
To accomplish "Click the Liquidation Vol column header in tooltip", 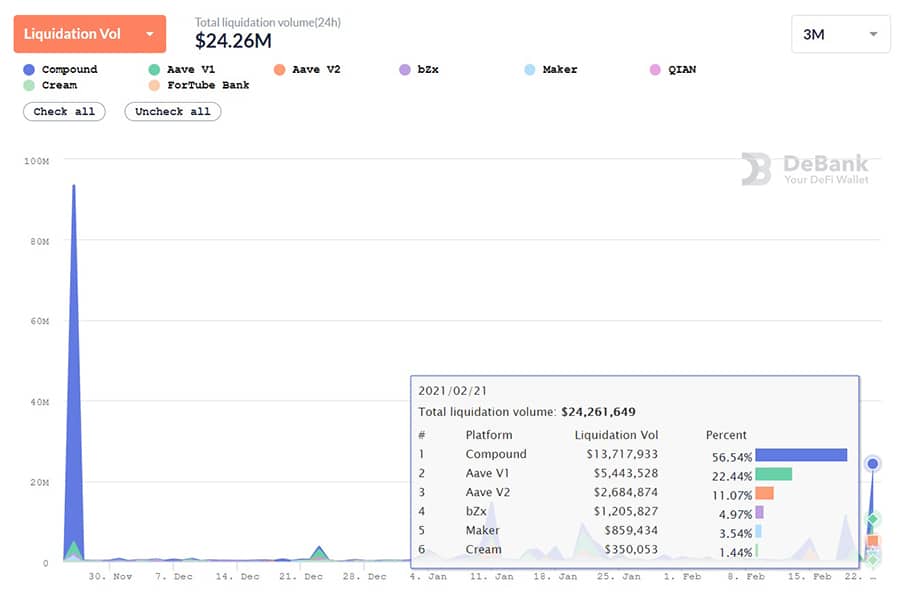I will 616,435.
